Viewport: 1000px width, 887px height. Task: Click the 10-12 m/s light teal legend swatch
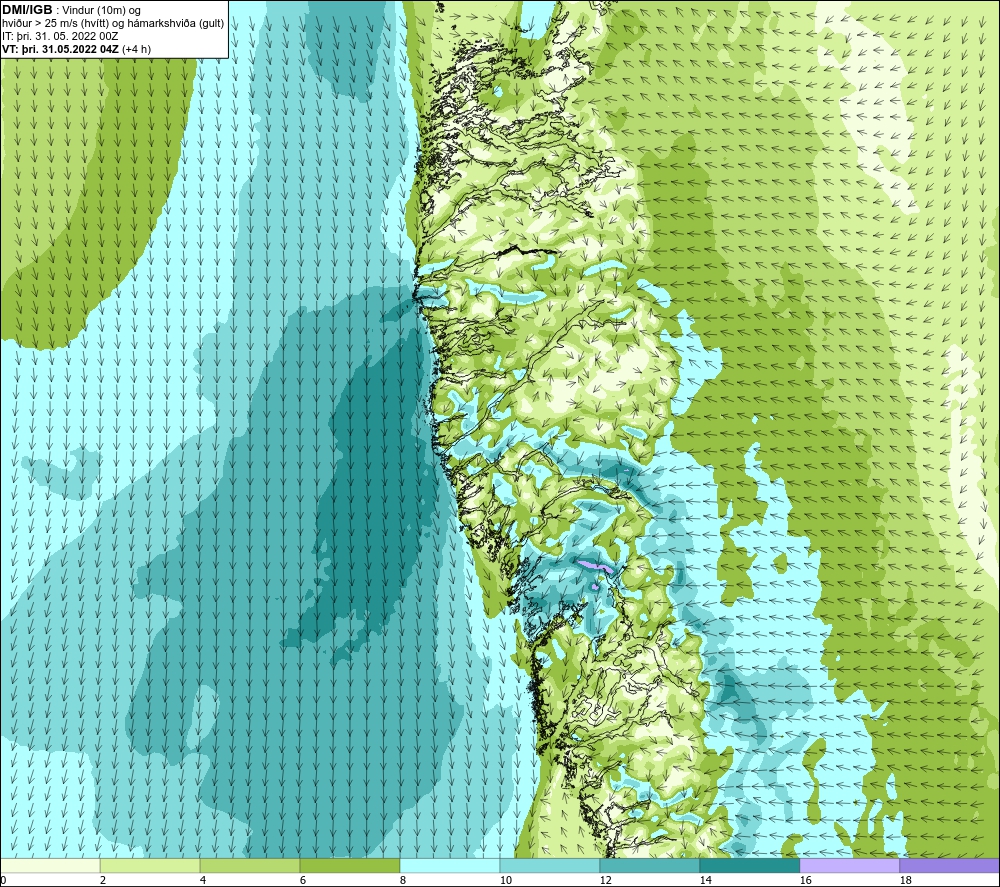550,865
